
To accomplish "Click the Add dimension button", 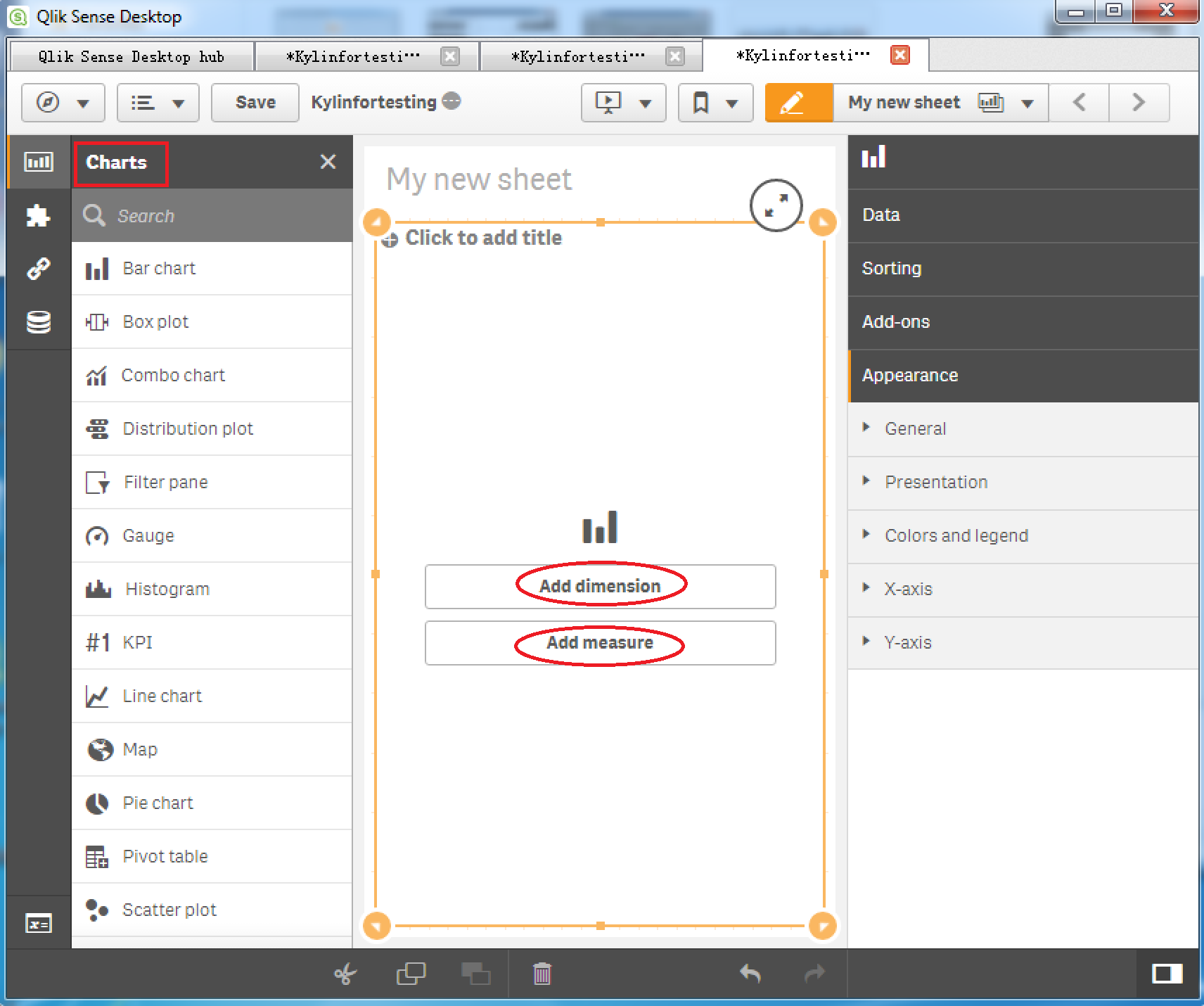I will [600, 586].
